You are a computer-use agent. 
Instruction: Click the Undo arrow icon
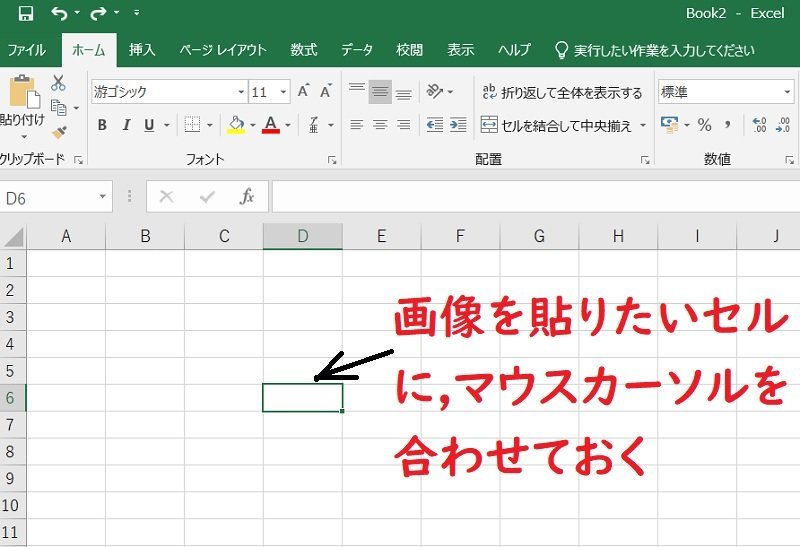point(59,13)
